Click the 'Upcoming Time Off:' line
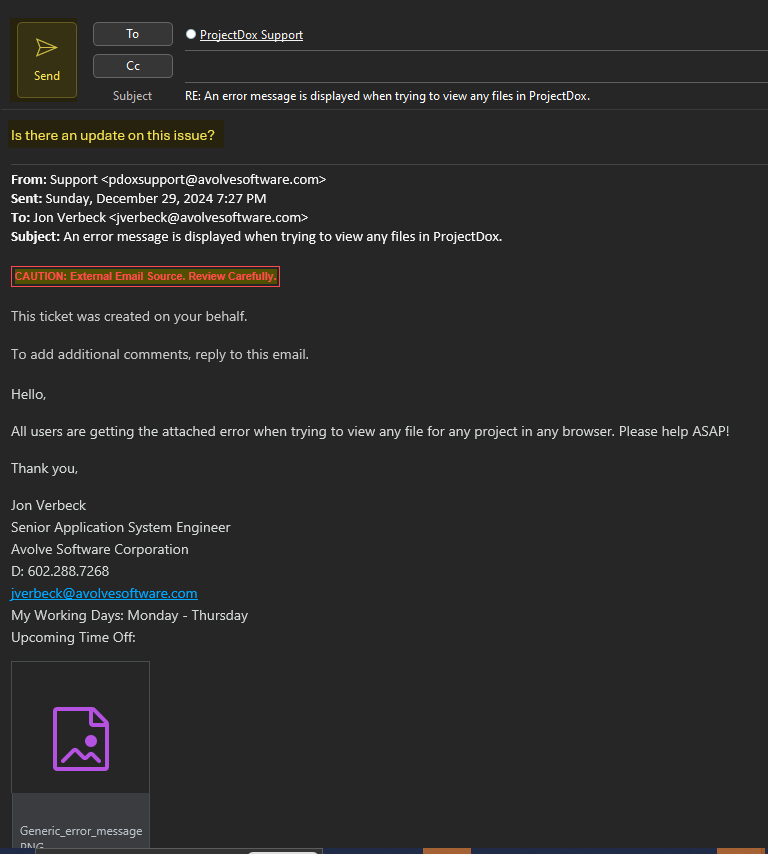This screenshot has width=768, height=854. 73,637
